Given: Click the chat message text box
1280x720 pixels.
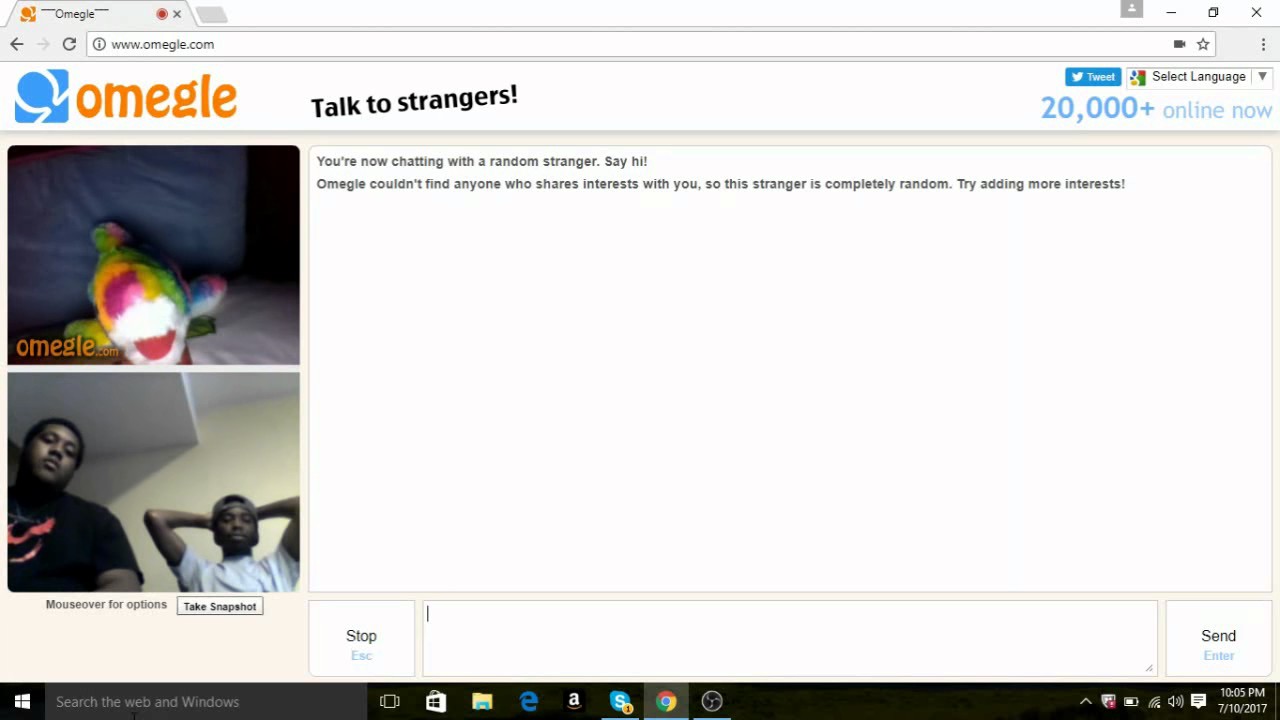Looking at the screenshot, I should tap(790, 637).
